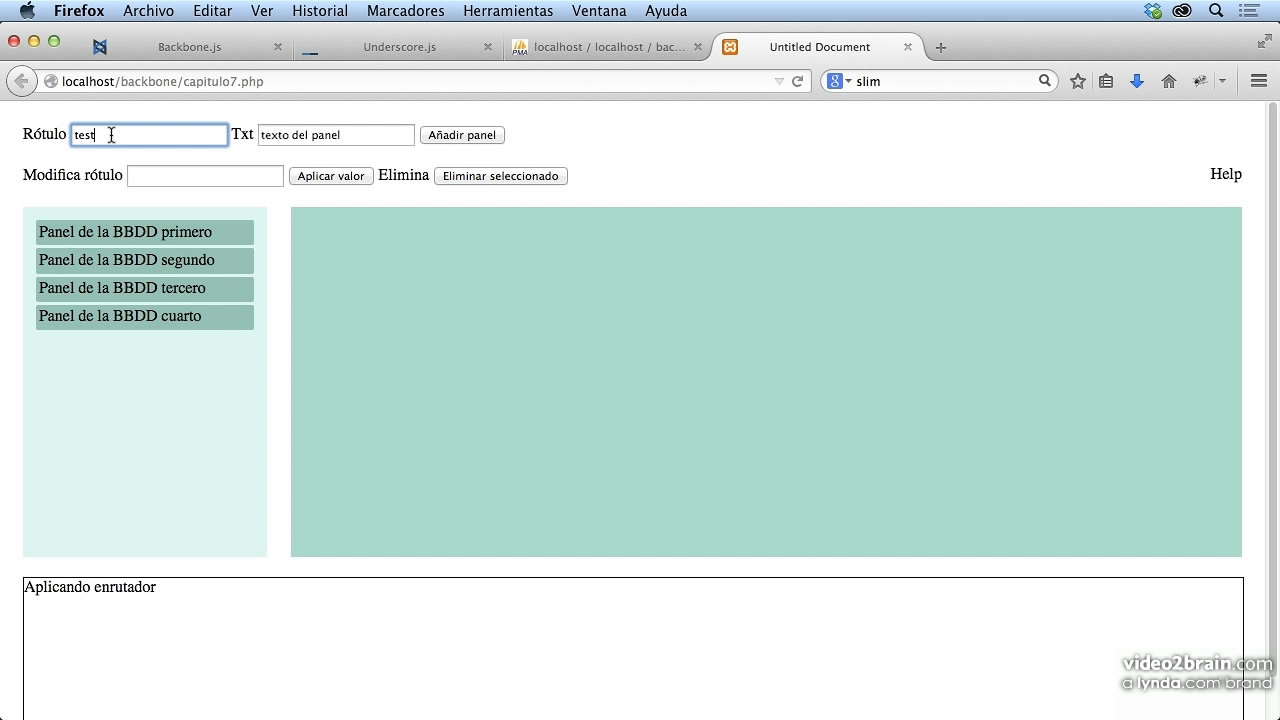This screenshot has height=720, width=1280.
Task: Open the Historial menu
Action: (320, 11)
